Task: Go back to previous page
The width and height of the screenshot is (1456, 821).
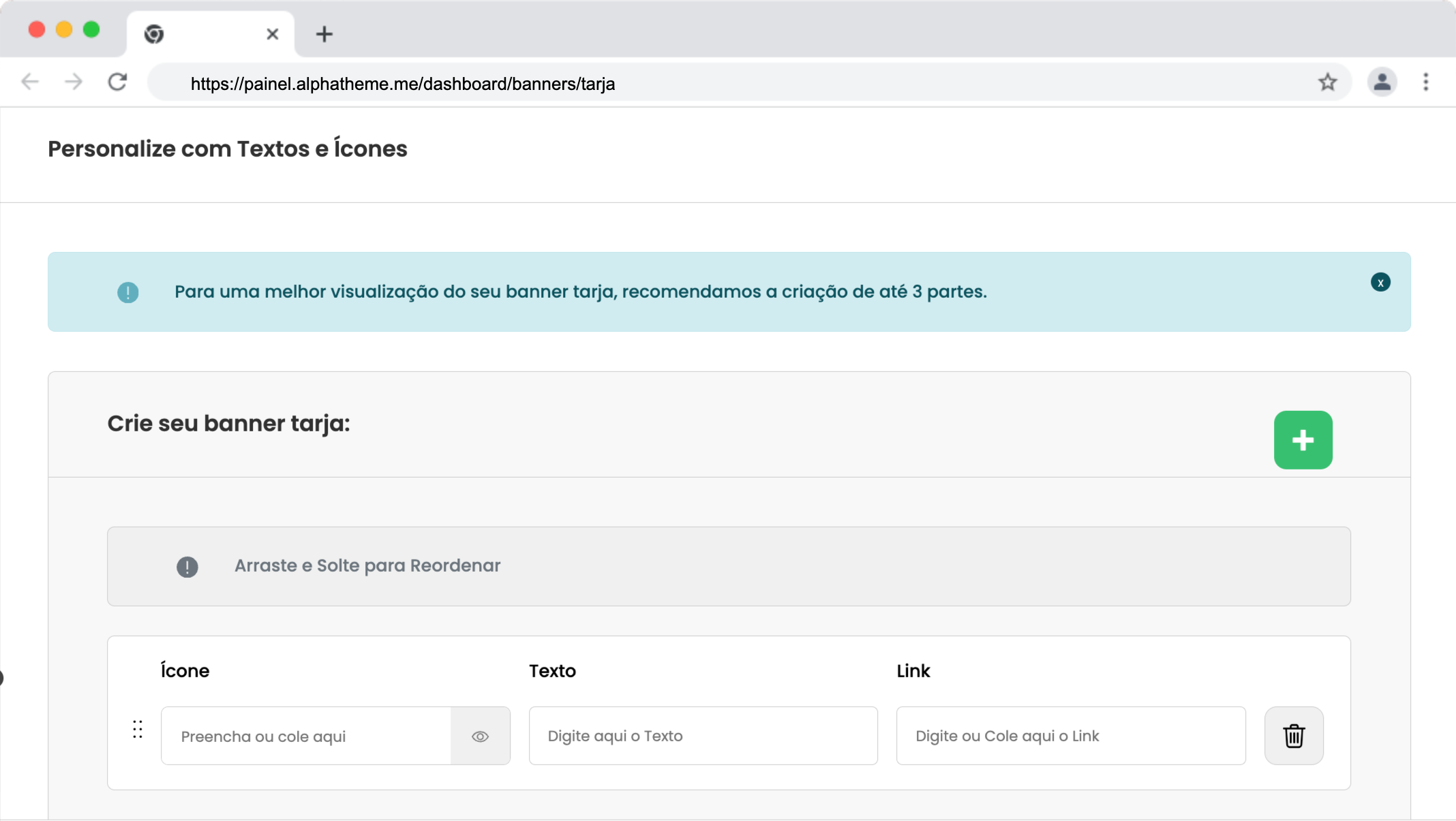Action: coord(30,82)
